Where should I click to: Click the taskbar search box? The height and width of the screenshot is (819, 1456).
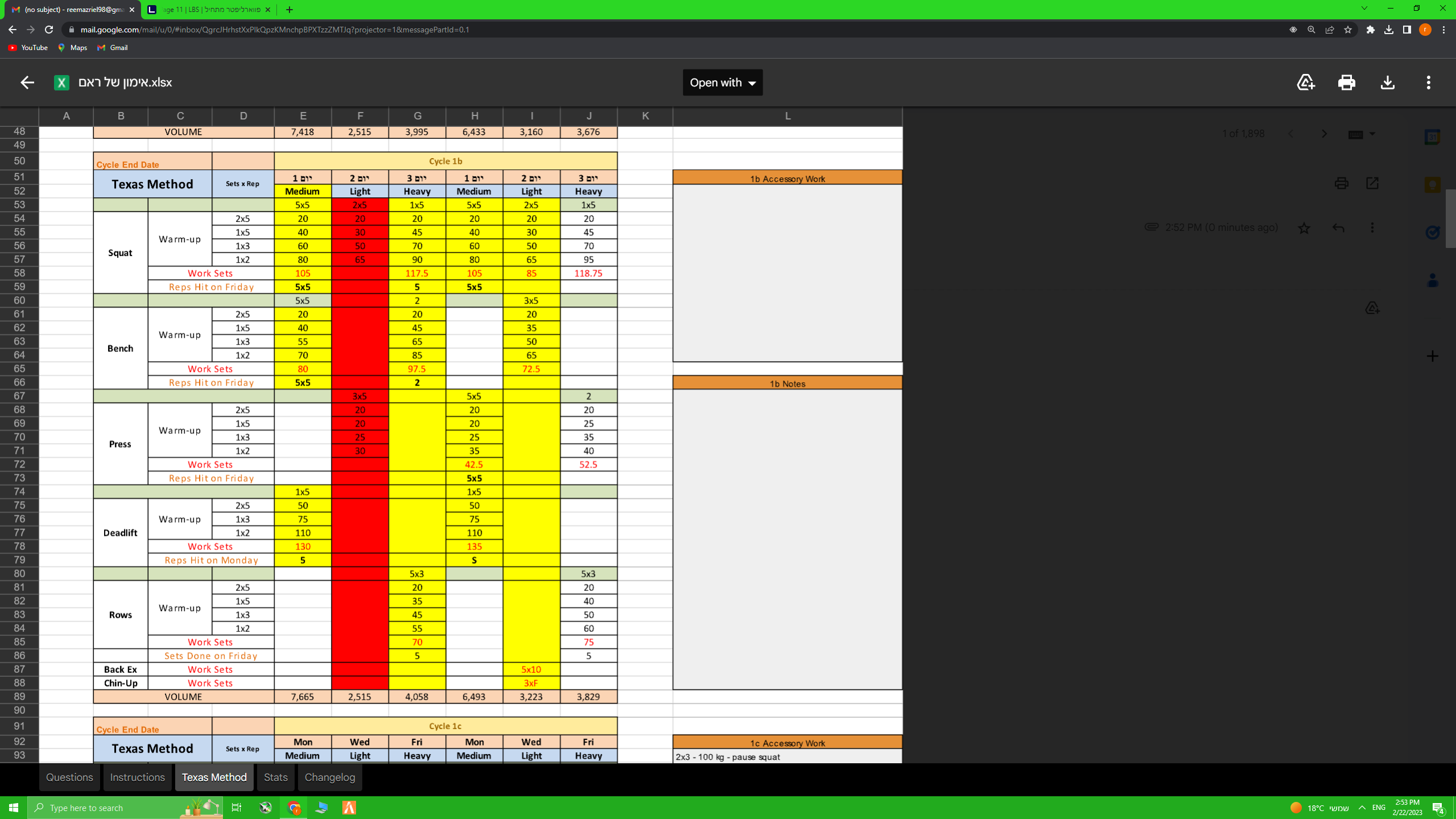[x=125, y=808]
